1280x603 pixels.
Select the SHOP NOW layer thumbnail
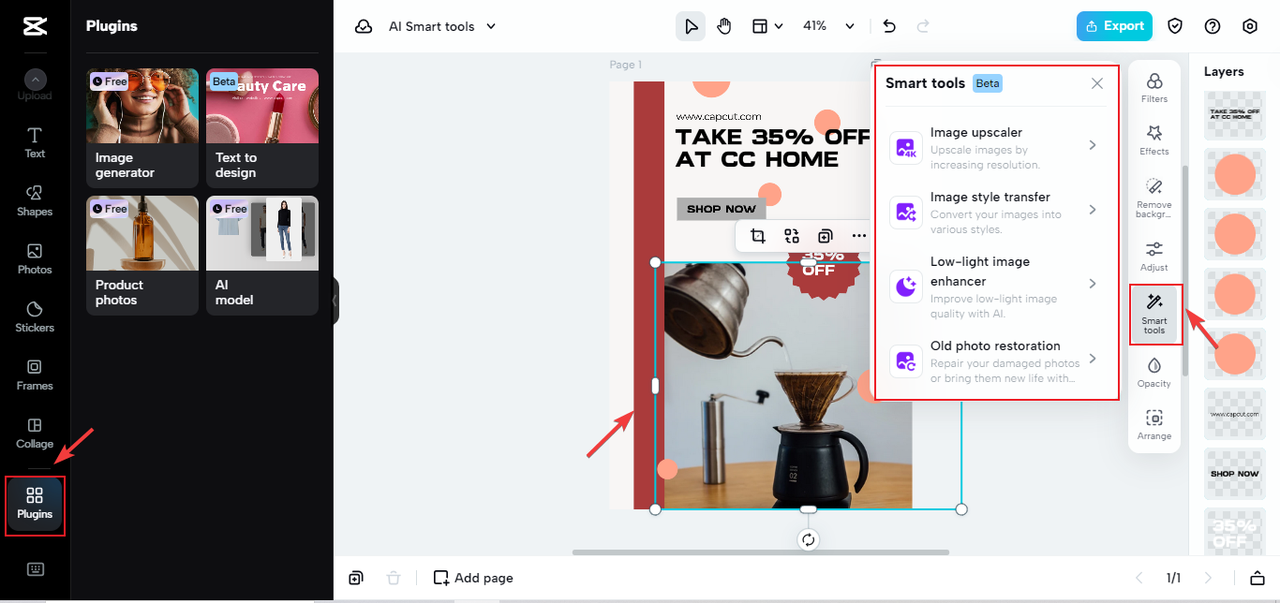click(x=1234, y=474)
